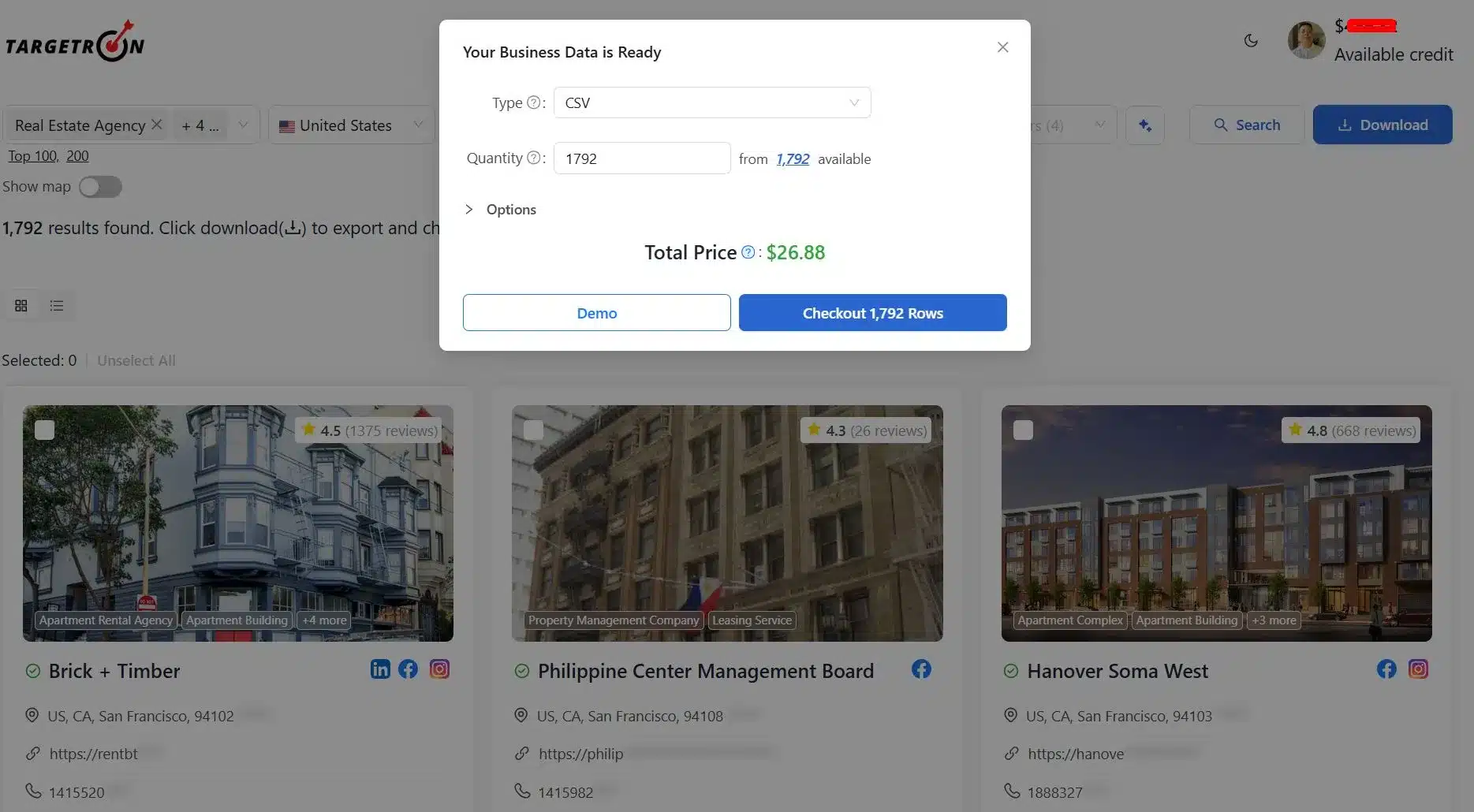1474x812 pixels.
Task: Open Philippine Center Management Board Facebook icon
Action: 921,669
